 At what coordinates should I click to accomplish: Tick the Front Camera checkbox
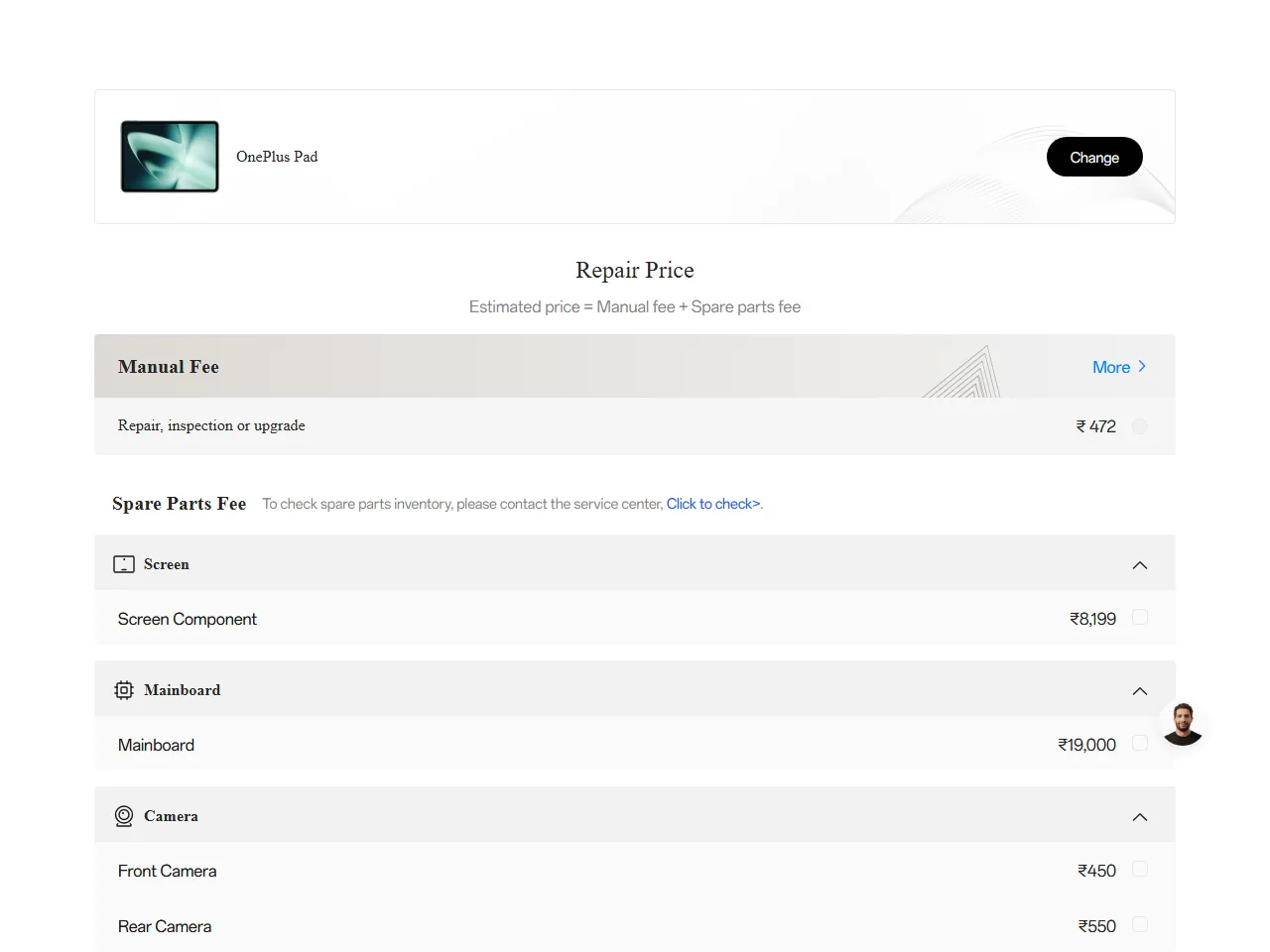1140,869
